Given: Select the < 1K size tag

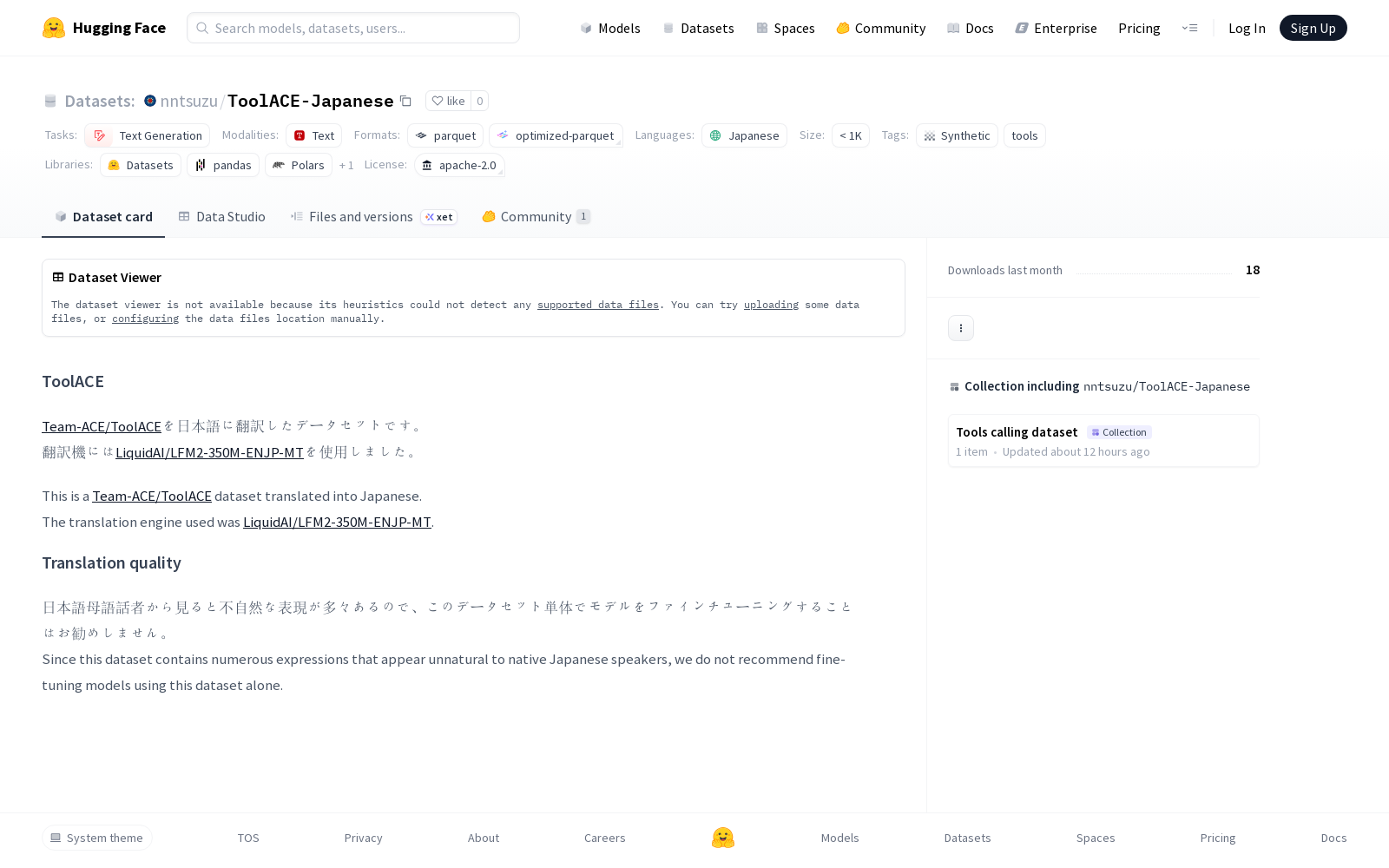Looking at the screenshot, I should click(851, 135).
